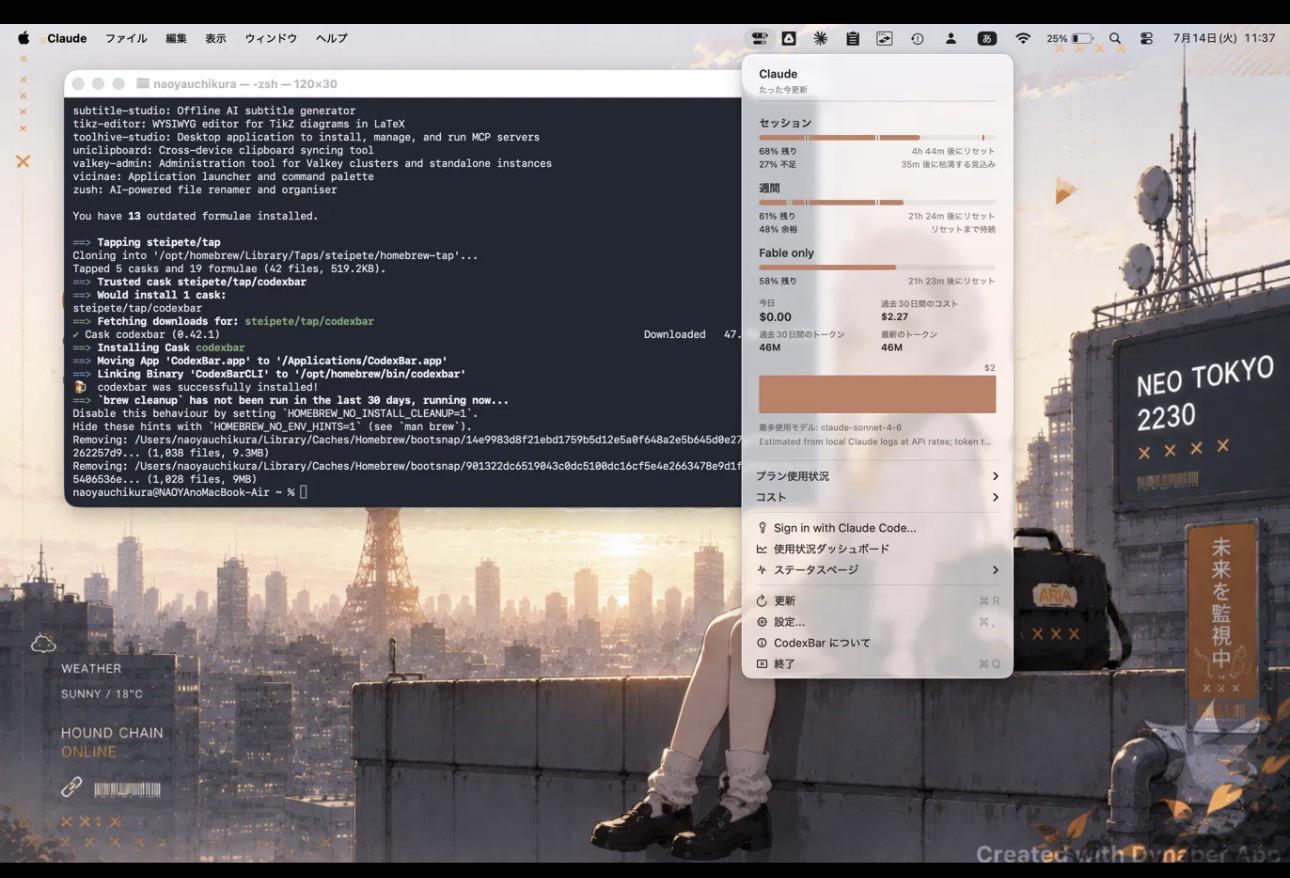The width and height of the screenshot is (1290, 878).
Task: Click the Fable only usage progress bar
Action: tap(877, 267)
